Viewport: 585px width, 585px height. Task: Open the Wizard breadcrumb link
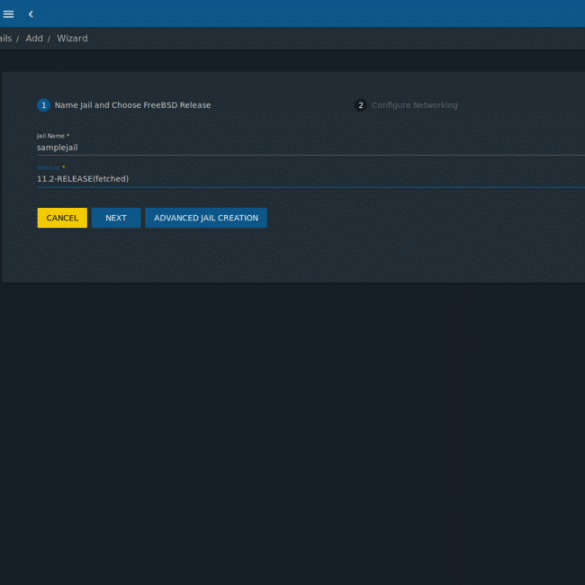(x=72, y=38)
